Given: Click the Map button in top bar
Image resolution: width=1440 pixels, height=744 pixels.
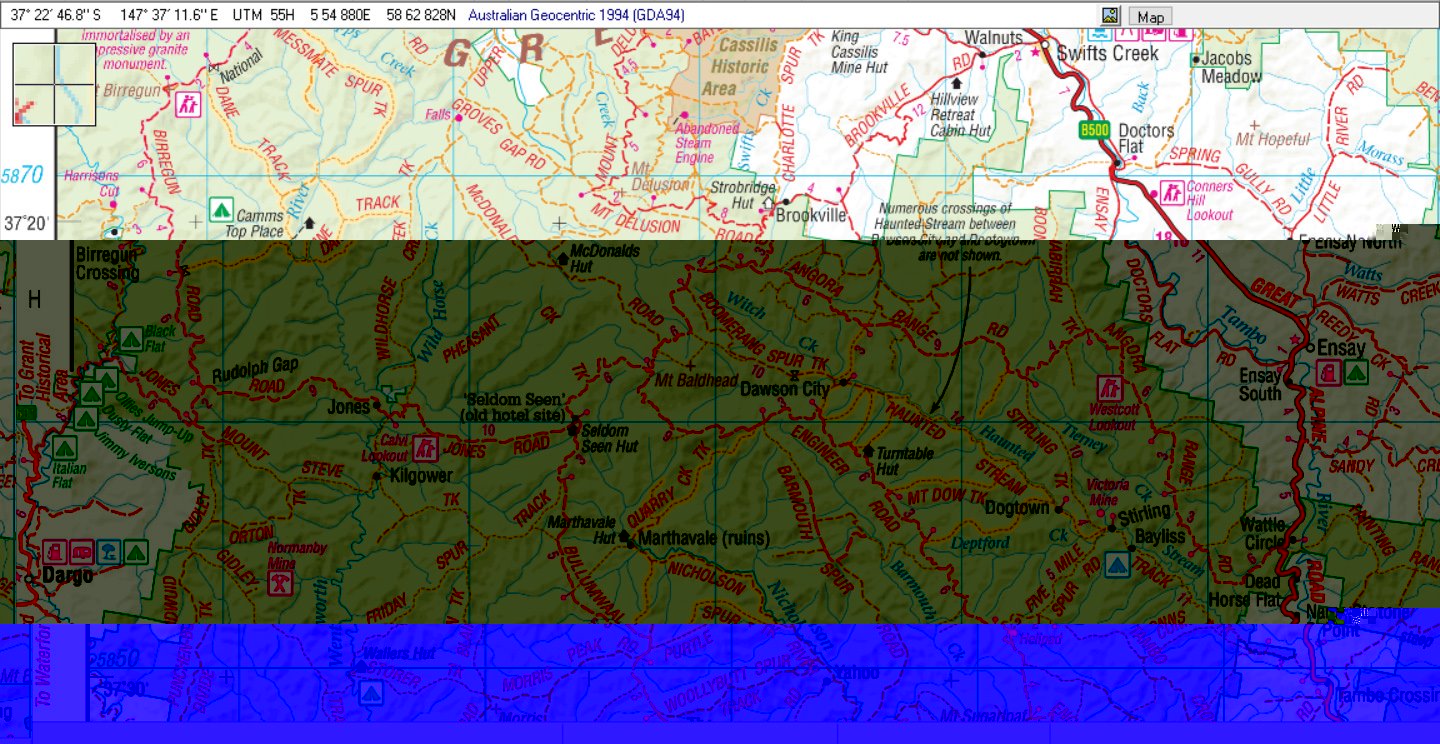Looking at the screenshot, I should 1150,16.
